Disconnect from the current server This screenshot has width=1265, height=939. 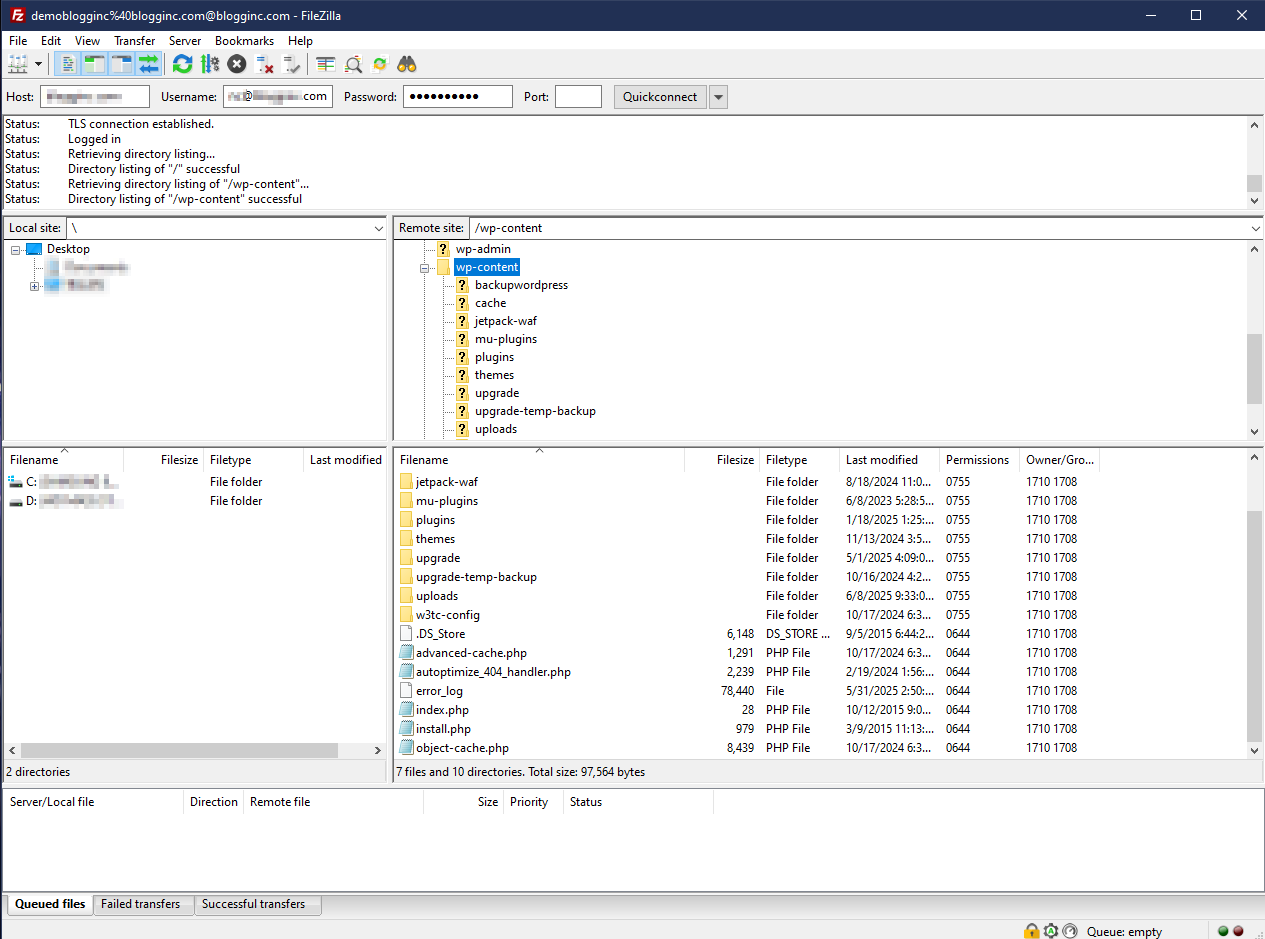264,64
